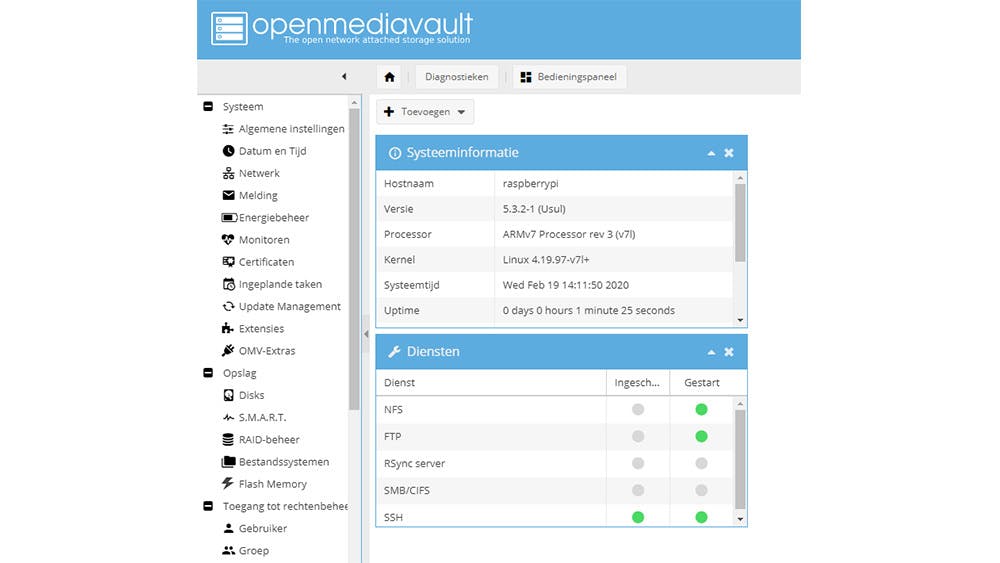Click the Bedieningspaneel dashboard icon
1000x563 pixels.
click(x=526, y=77)
